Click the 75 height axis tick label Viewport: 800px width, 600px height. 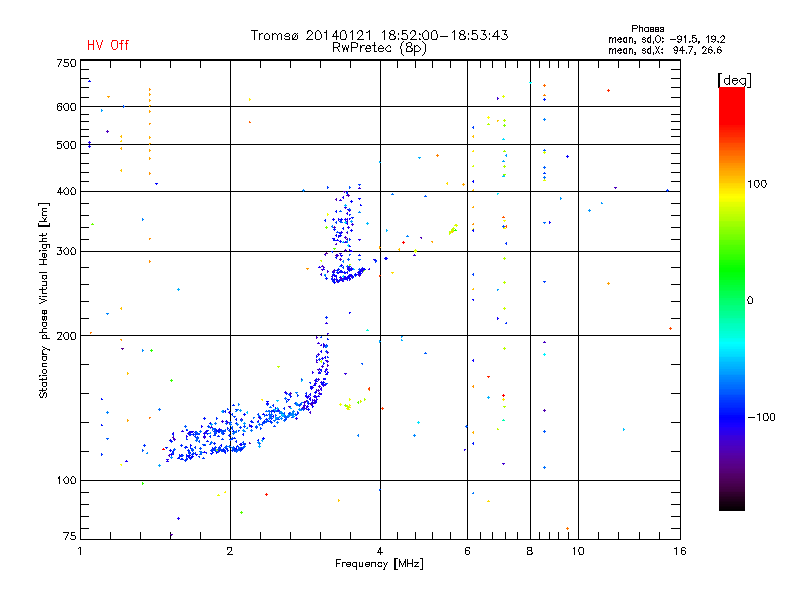(x=70, y=536)
